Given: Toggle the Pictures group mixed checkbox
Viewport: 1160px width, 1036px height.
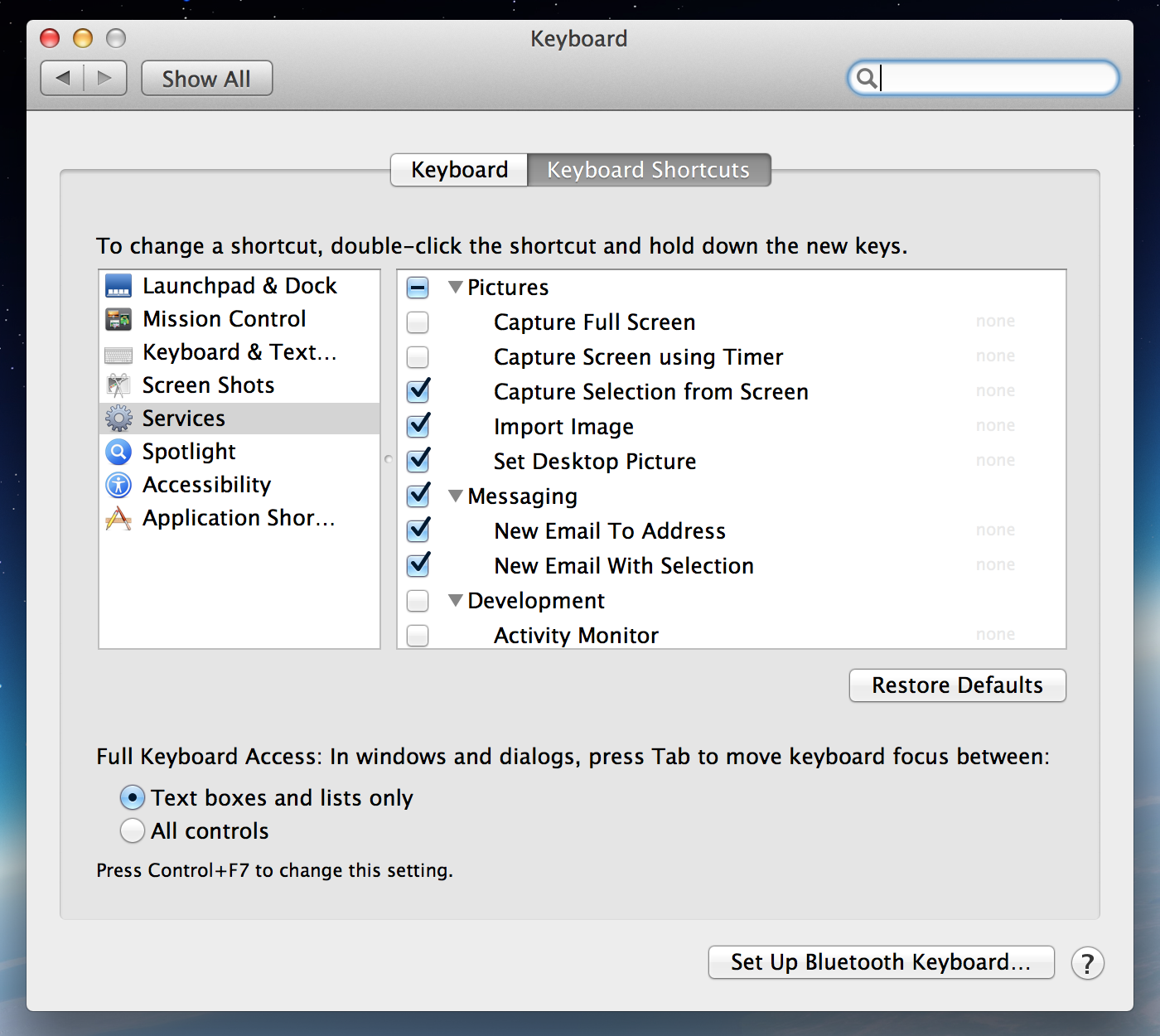Looking at the screenshot, I should coord(418,288).
